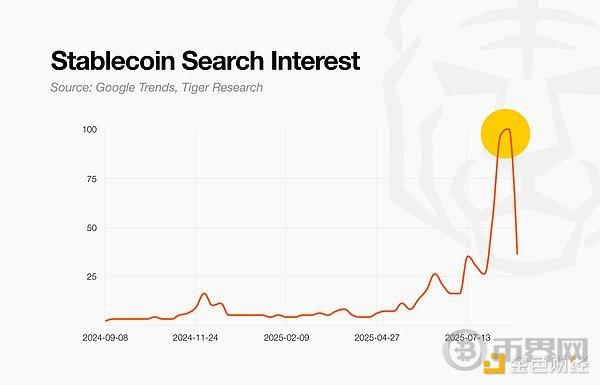
Task: Click the yellow highlight circle at the peak
Action: click(x=505, y=133)
